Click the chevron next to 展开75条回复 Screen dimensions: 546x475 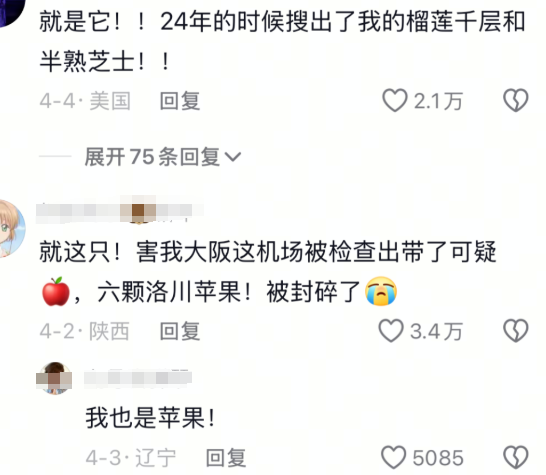point(233,157)
